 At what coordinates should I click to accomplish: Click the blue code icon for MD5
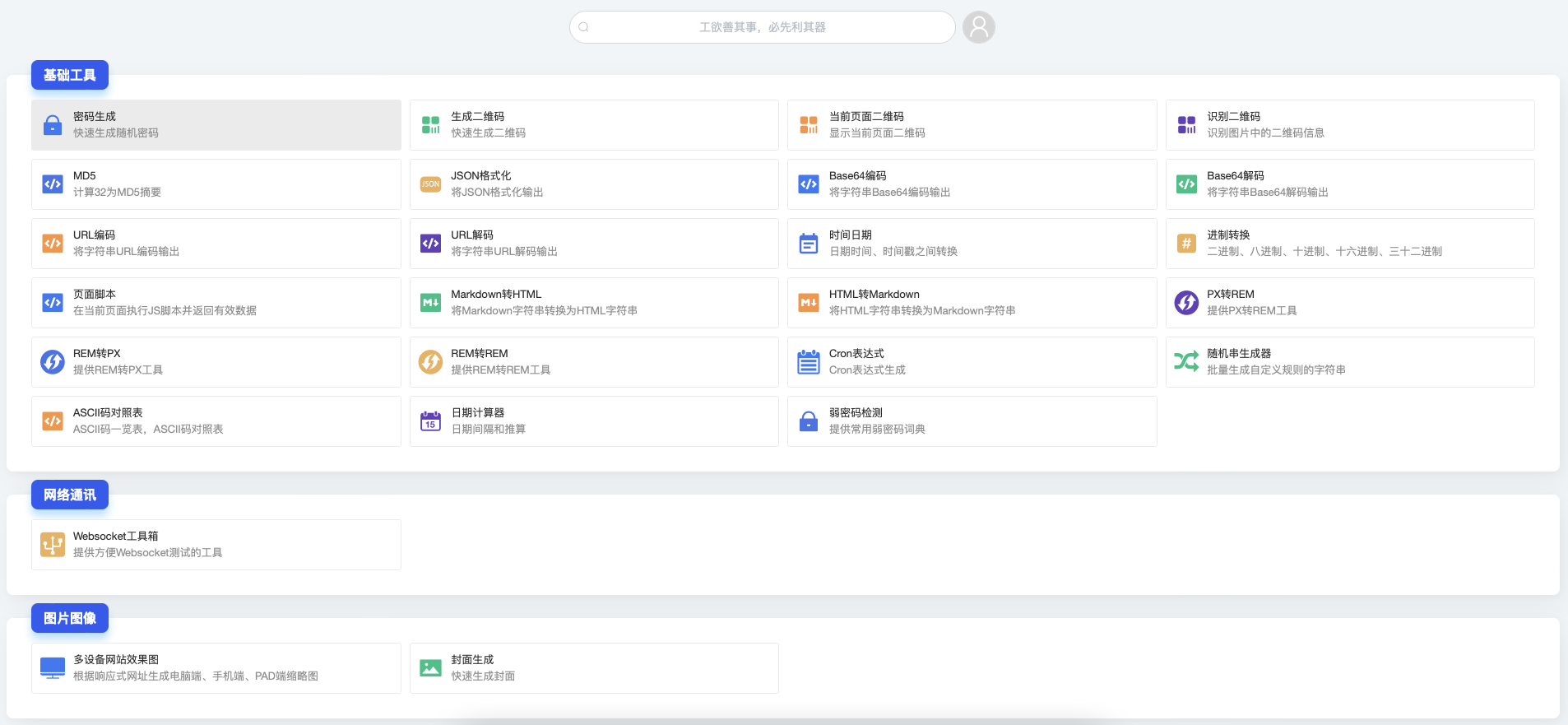coord(53,184)
